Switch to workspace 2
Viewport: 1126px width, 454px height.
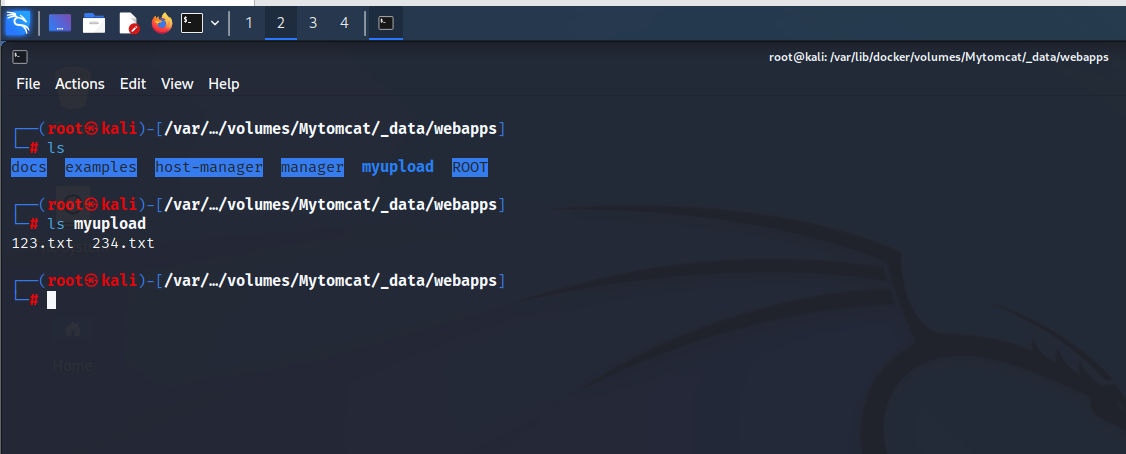(x=281, y=23)
